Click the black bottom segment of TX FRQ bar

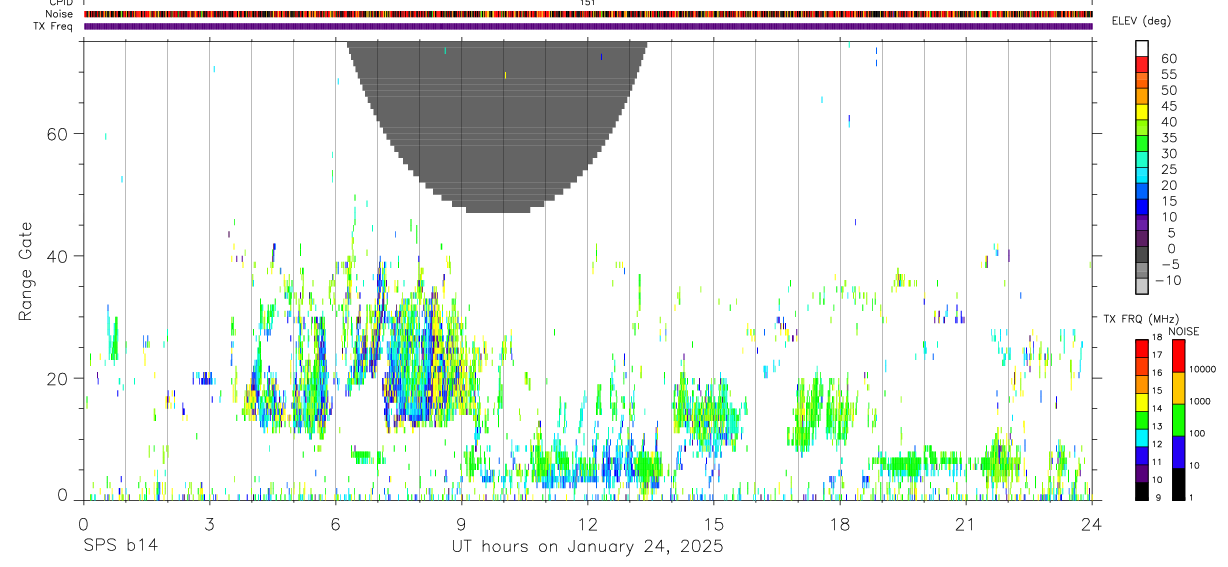(1141, 491)
